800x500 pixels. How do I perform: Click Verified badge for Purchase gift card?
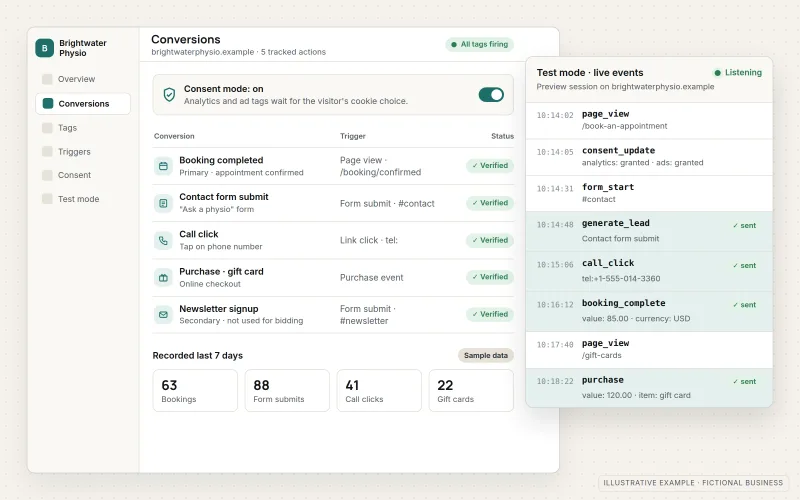tap(490, 277)
